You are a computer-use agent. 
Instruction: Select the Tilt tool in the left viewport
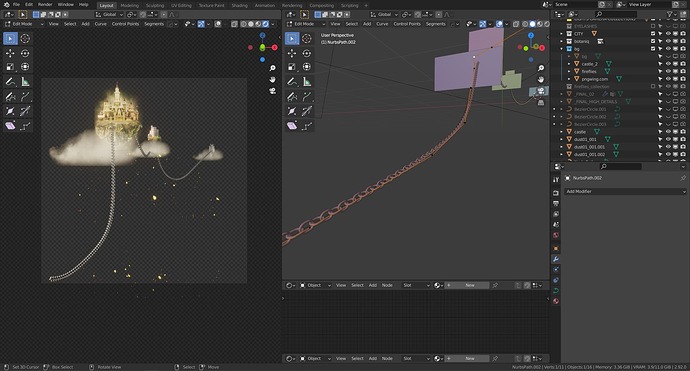coord(25,111)
